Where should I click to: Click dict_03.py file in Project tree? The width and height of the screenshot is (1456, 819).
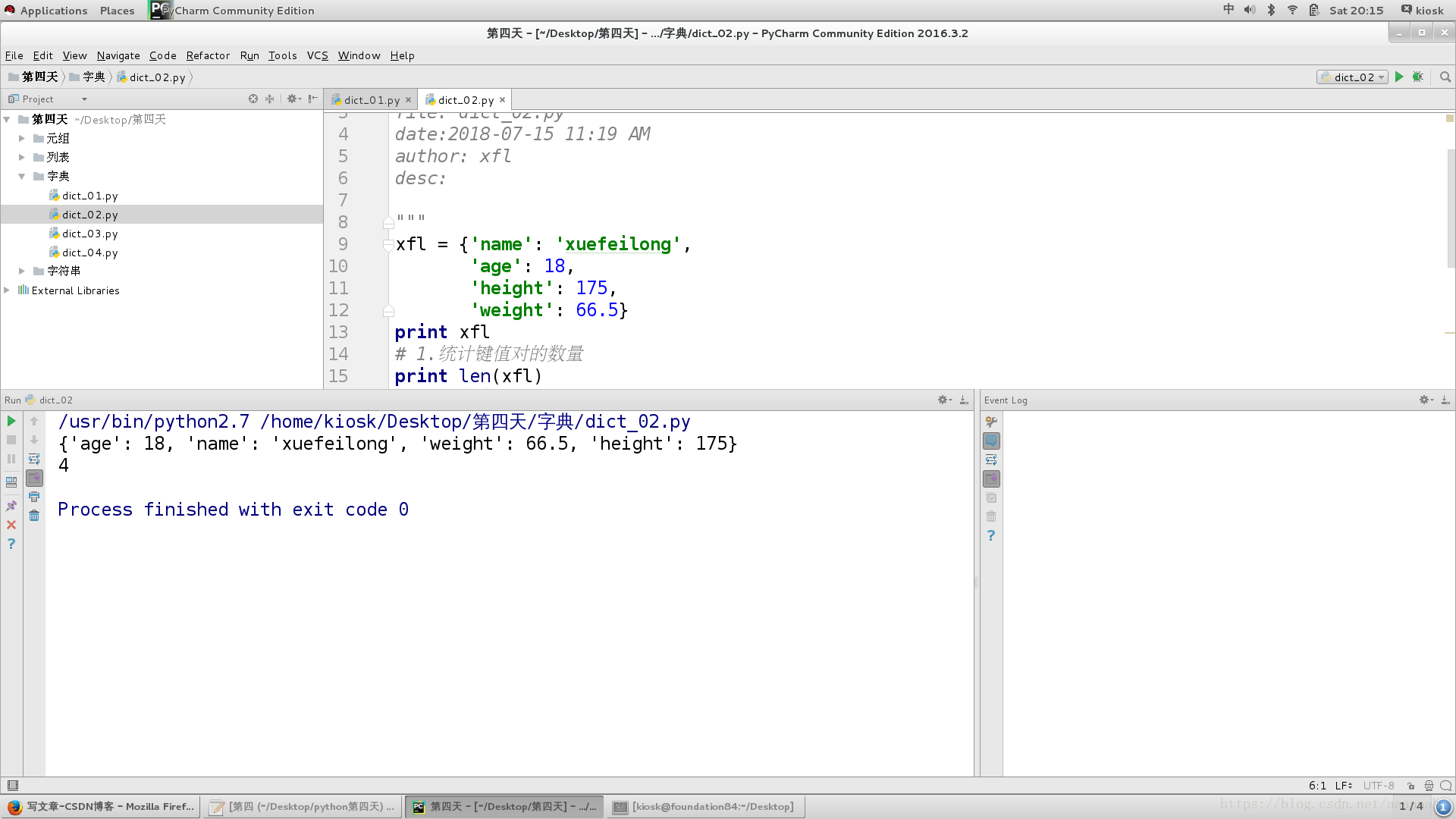click(x=89, y=233)
